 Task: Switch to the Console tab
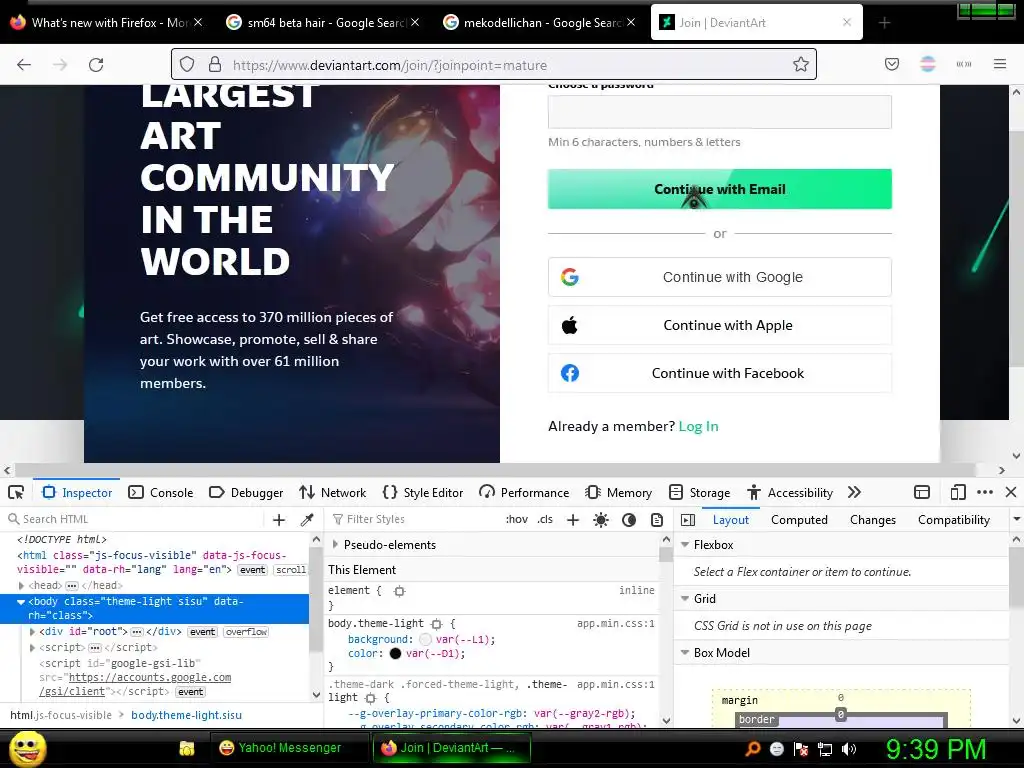click(161, 492)
